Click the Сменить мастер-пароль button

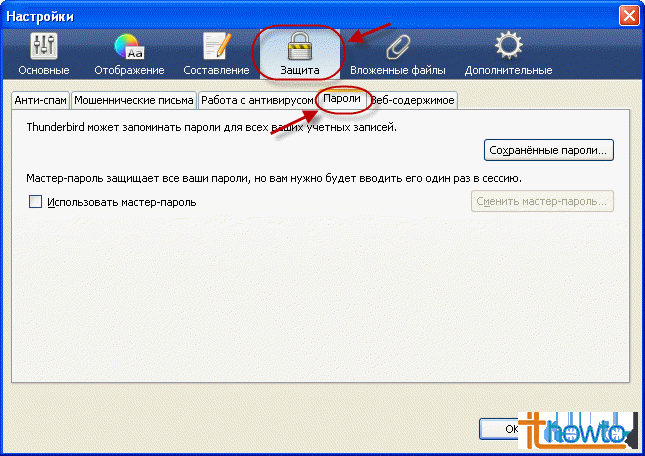pos(542,201)
